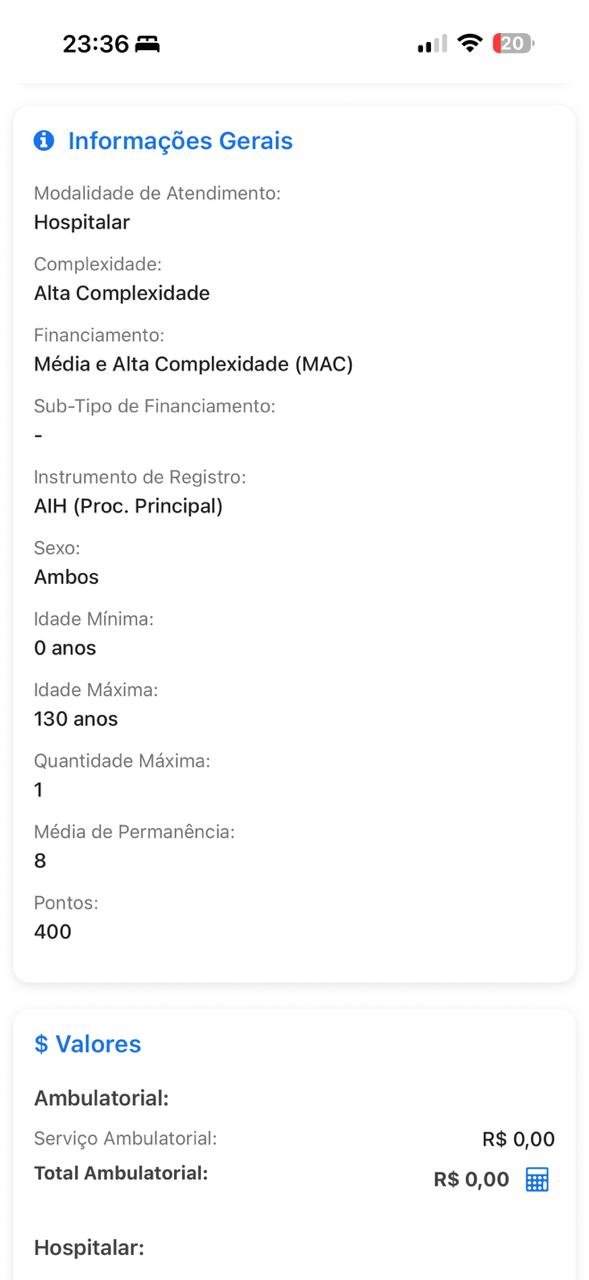Tap the red battery indicator showing 20

[511, 43]
